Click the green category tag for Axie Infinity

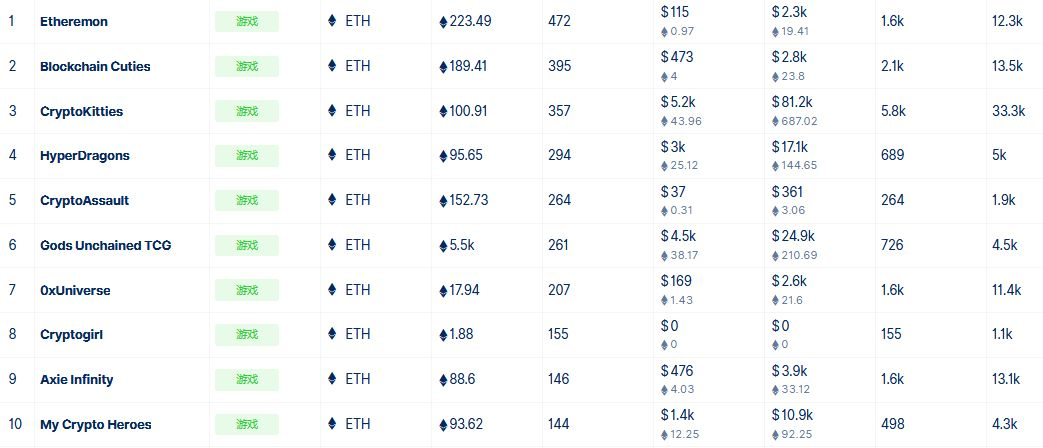click(x=247, y=380)
